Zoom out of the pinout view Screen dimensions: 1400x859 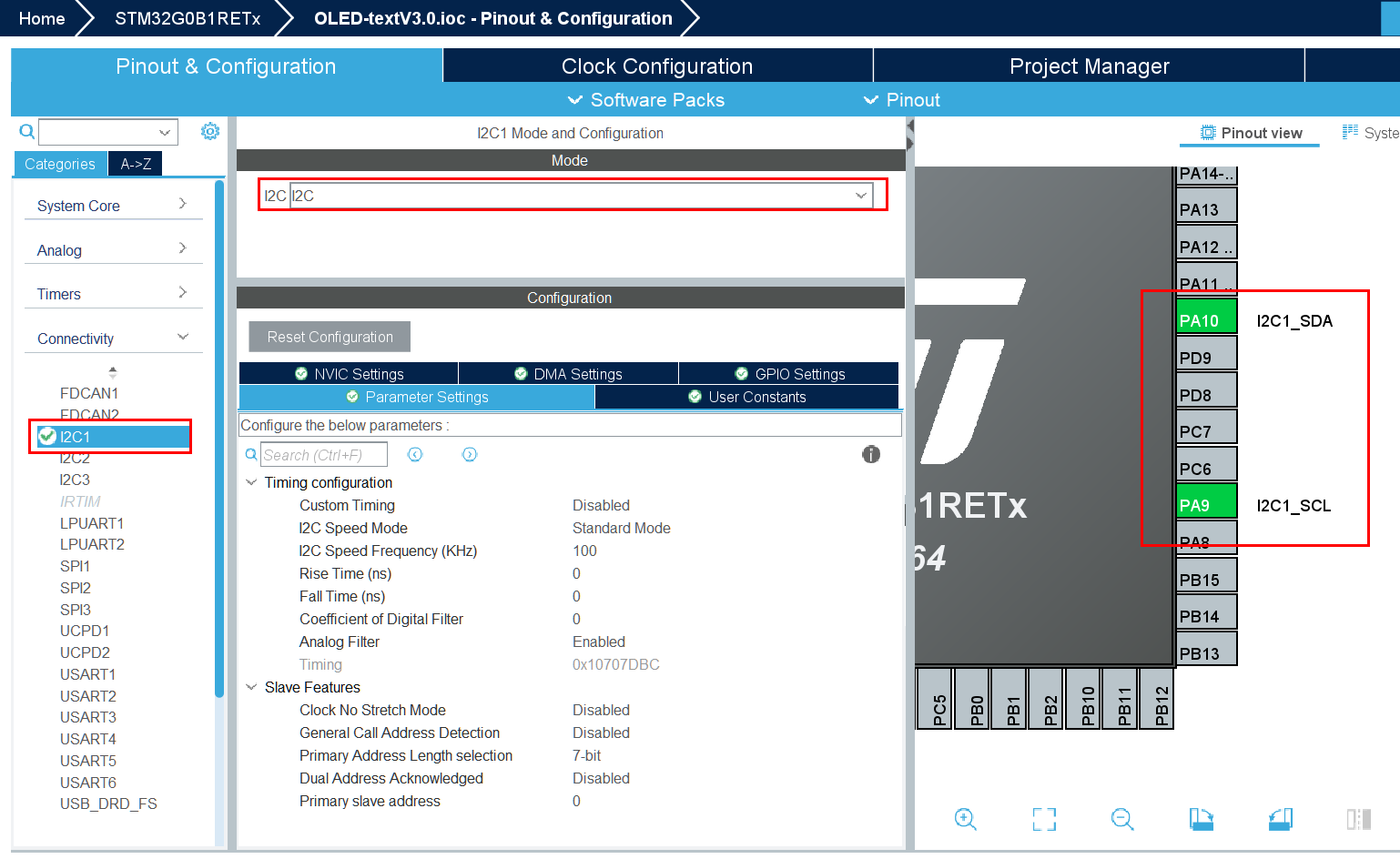(1122, 819)
